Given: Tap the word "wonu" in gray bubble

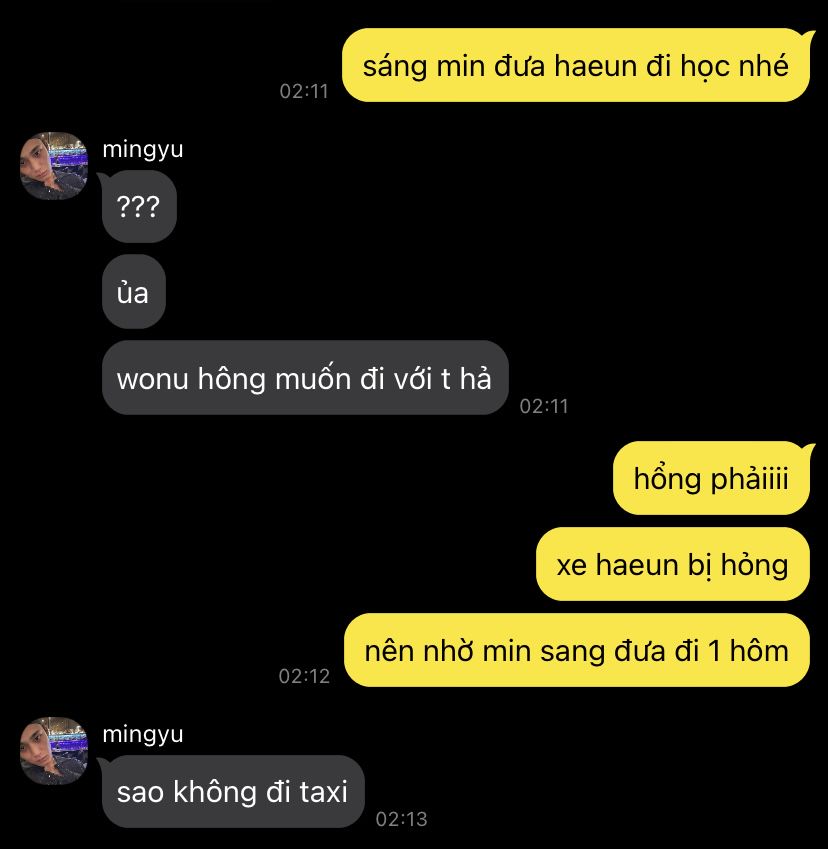Looking at the screenshot, I should point(153,379).
